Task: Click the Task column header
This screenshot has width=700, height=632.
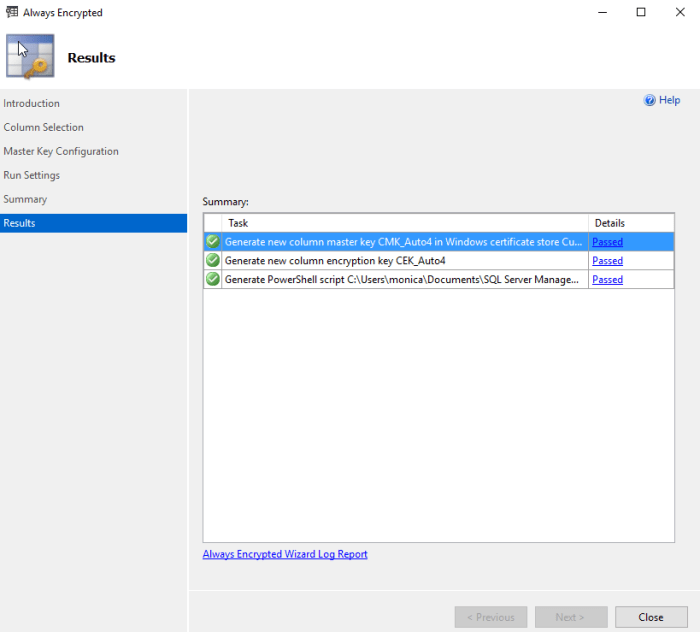Action: coord(405,223)
